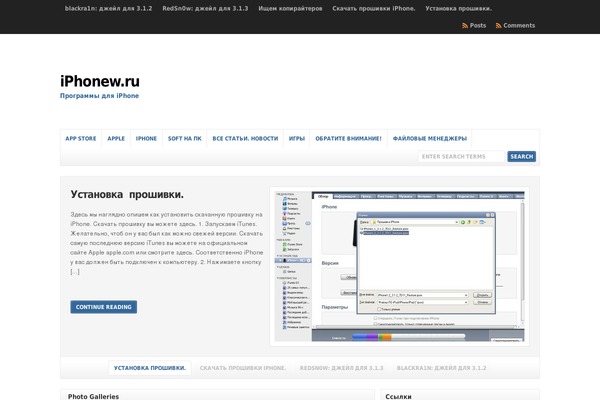Select the СКАЧАТЬ ПРОШИВКИ IPHONE slider tab

pos(243,368)
